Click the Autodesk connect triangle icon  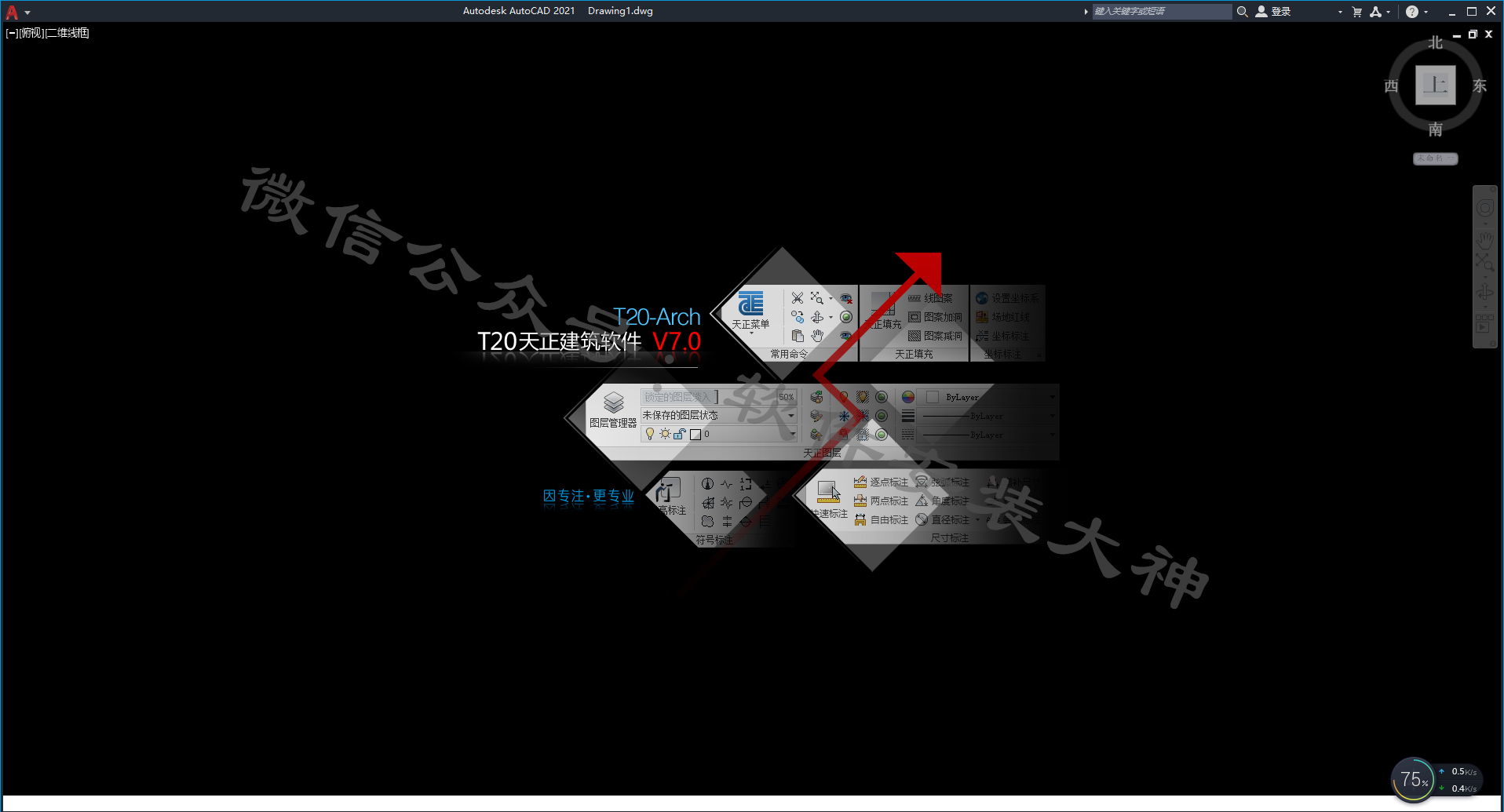[1375, 12]
